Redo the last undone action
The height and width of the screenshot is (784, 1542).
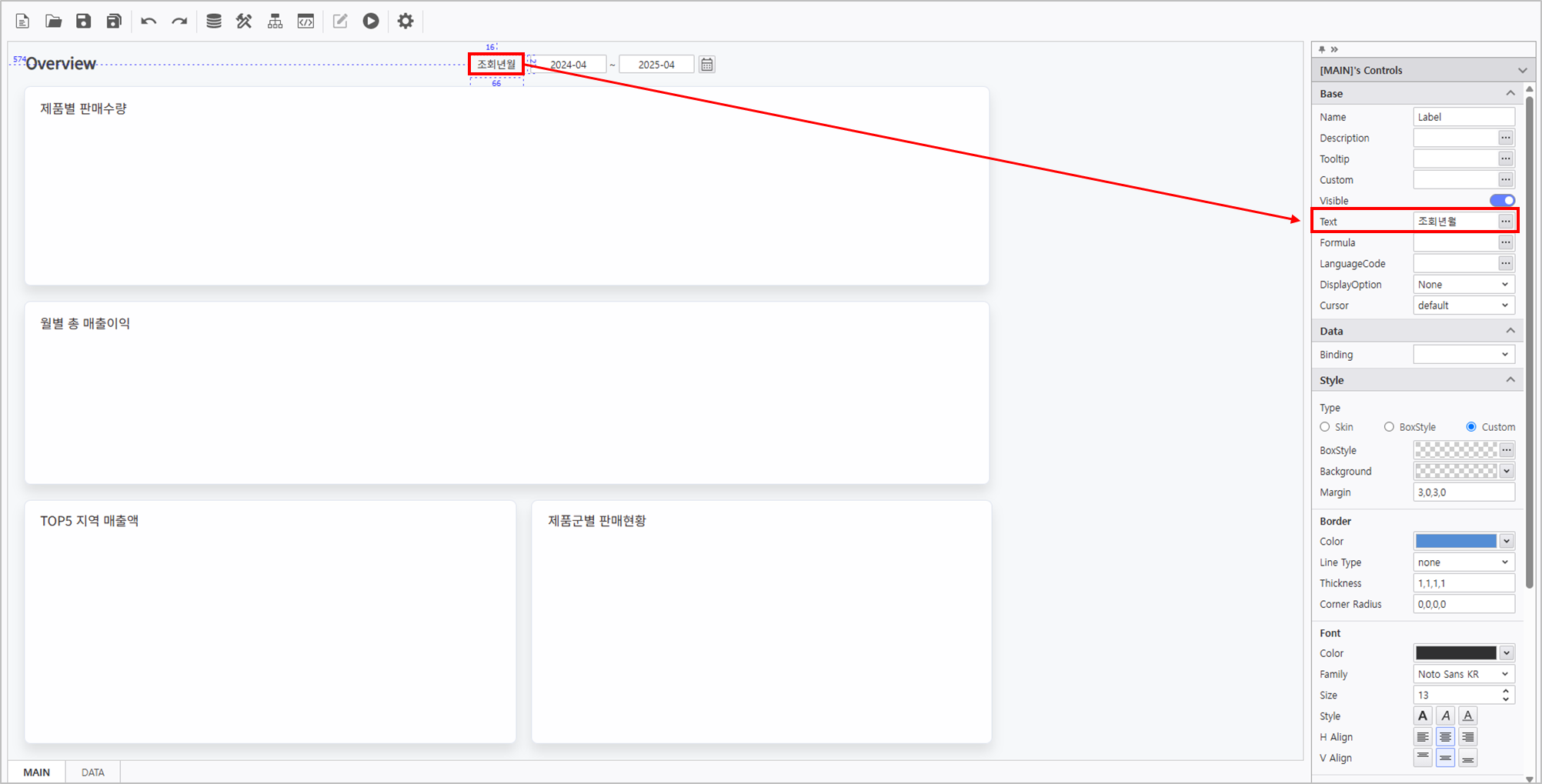[179, 21]
